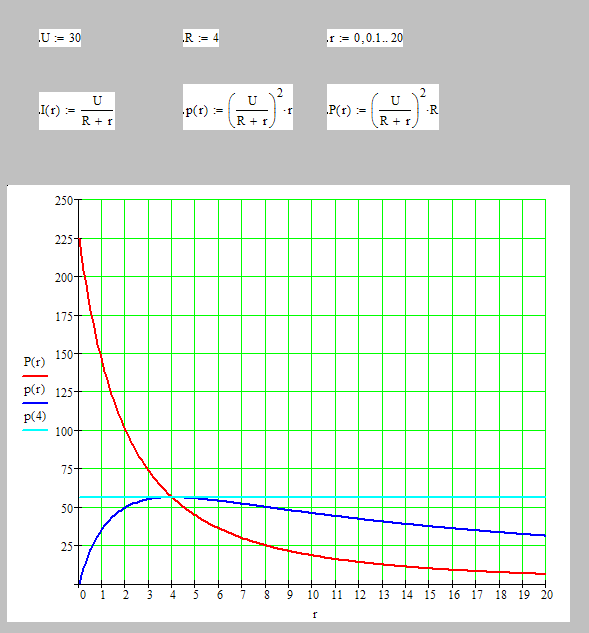The image size is (589, 633).
Task: Click the r range definition 0,0.1..20
Action: tap(365, 38)
